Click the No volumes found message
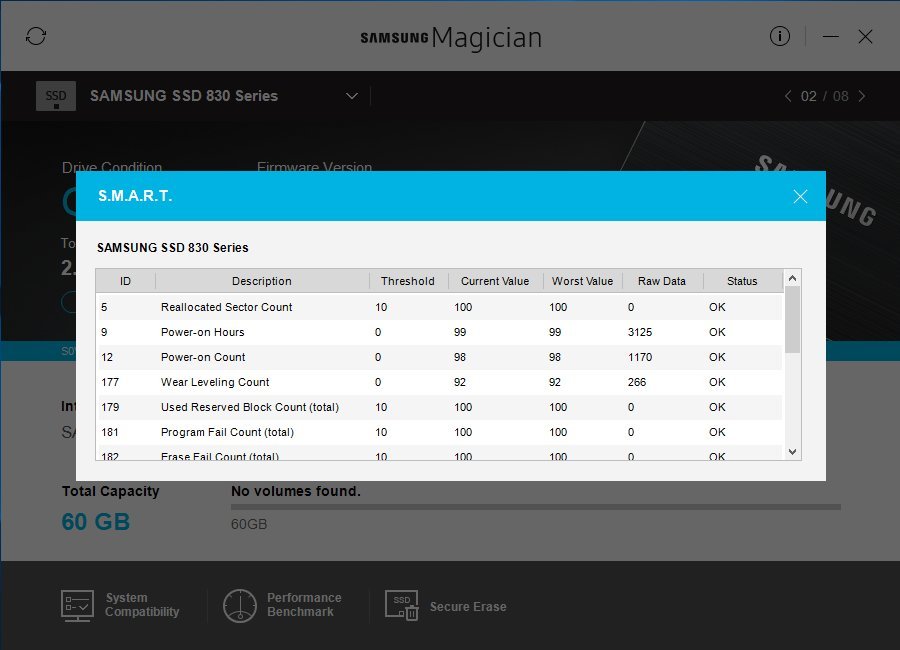Viewport: 900px width, 650px height. point(296,491)
